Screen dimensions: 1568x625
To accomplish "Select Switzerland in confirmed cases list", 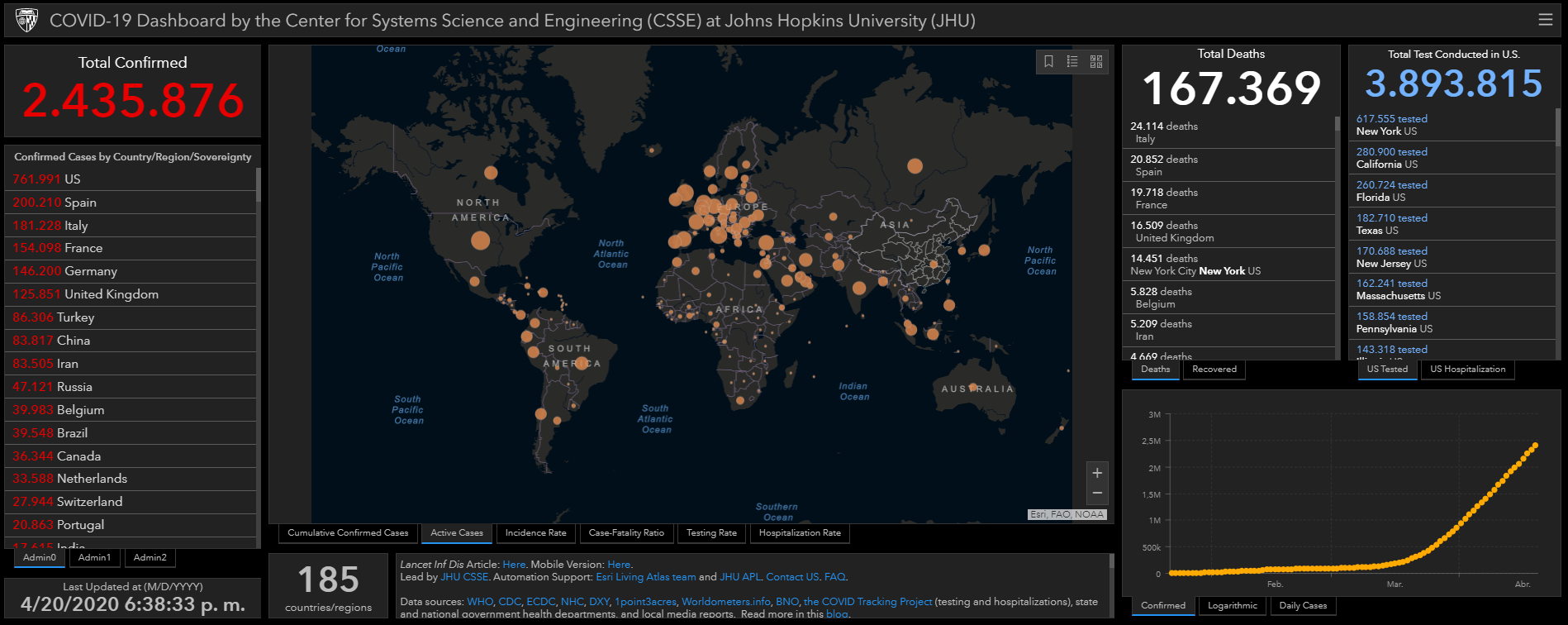I will (x=132, y=502).
